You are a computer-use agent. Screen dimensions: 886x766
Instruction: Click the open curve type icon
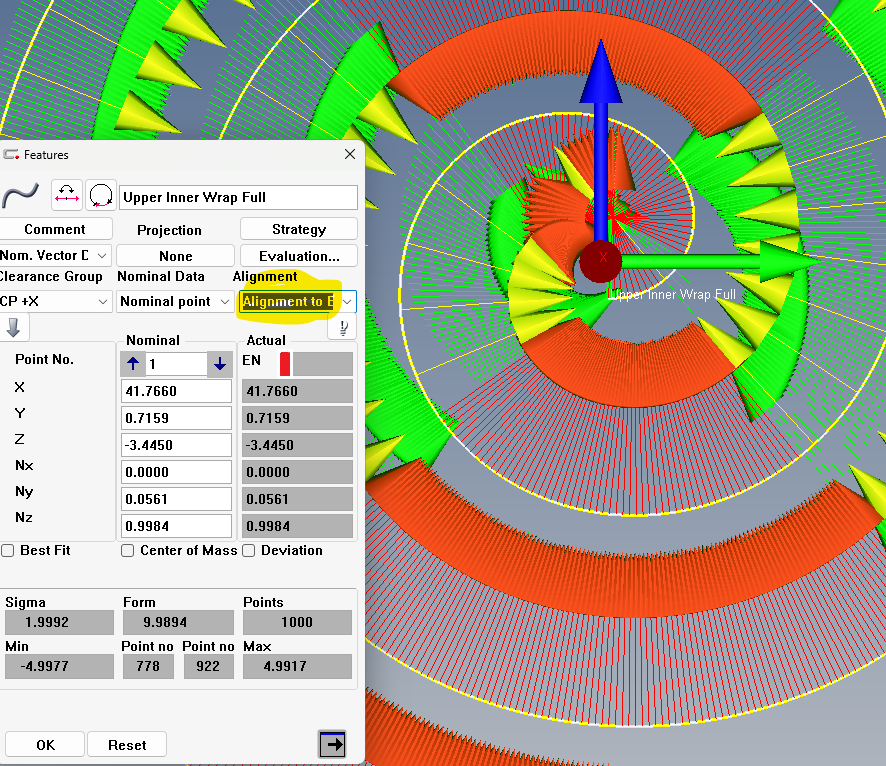67,196
